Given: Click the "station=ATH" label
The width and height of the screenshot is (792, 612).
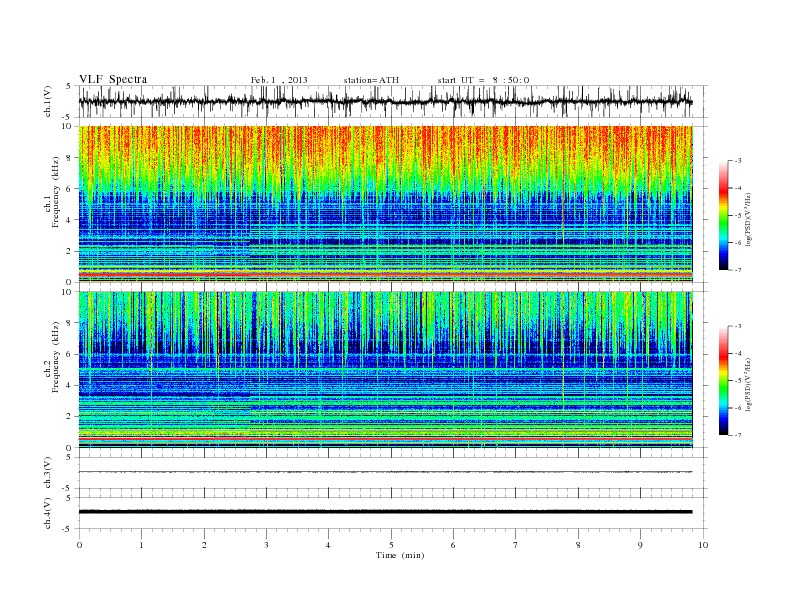Looking at the screenshot, I should (x=371, y=80).
